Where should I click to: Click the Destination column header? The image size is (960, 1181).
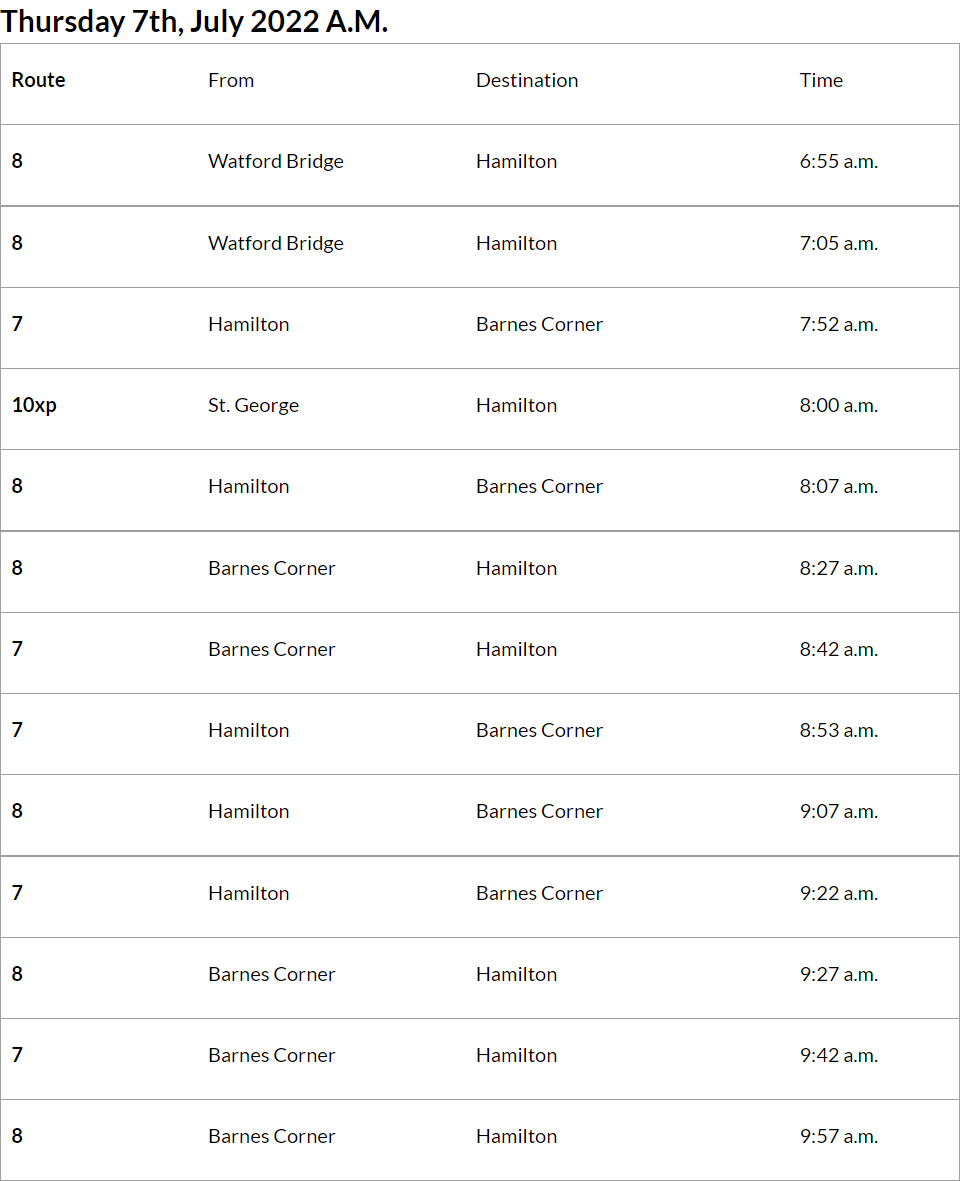(527, 81)
